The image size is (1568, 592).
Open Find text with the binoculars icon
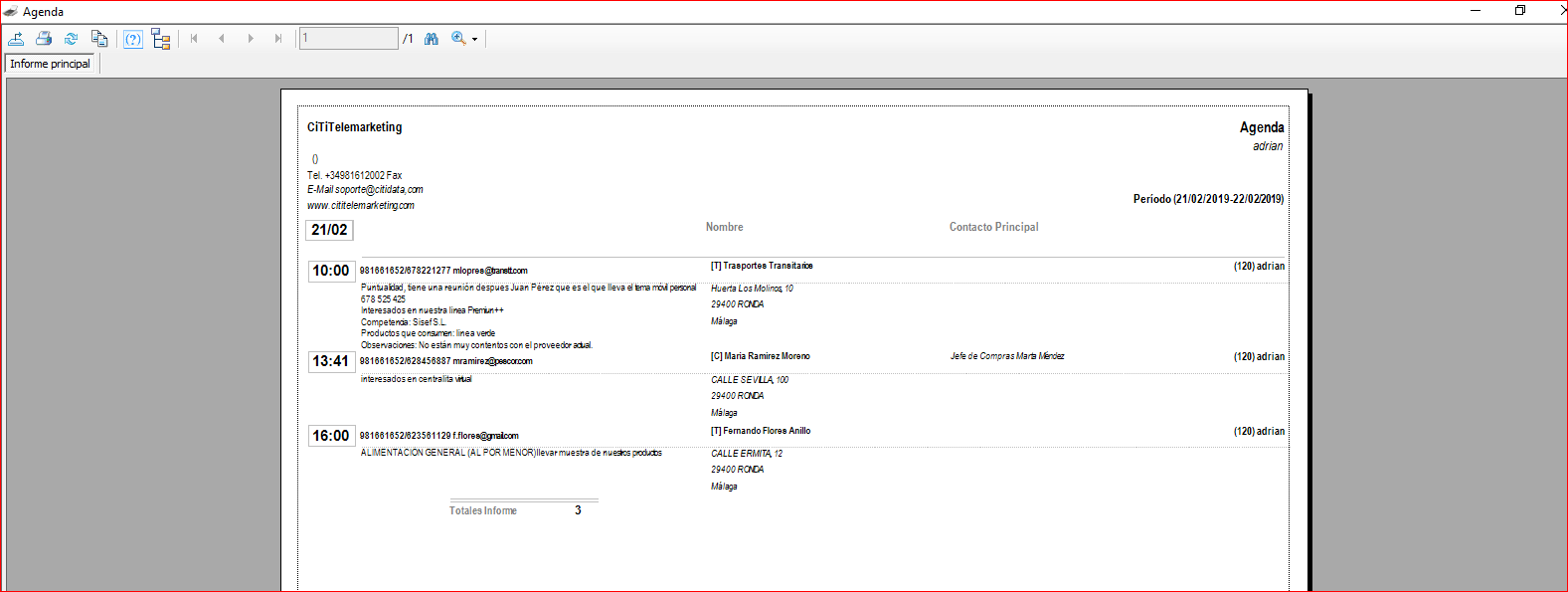click(432, 39)
